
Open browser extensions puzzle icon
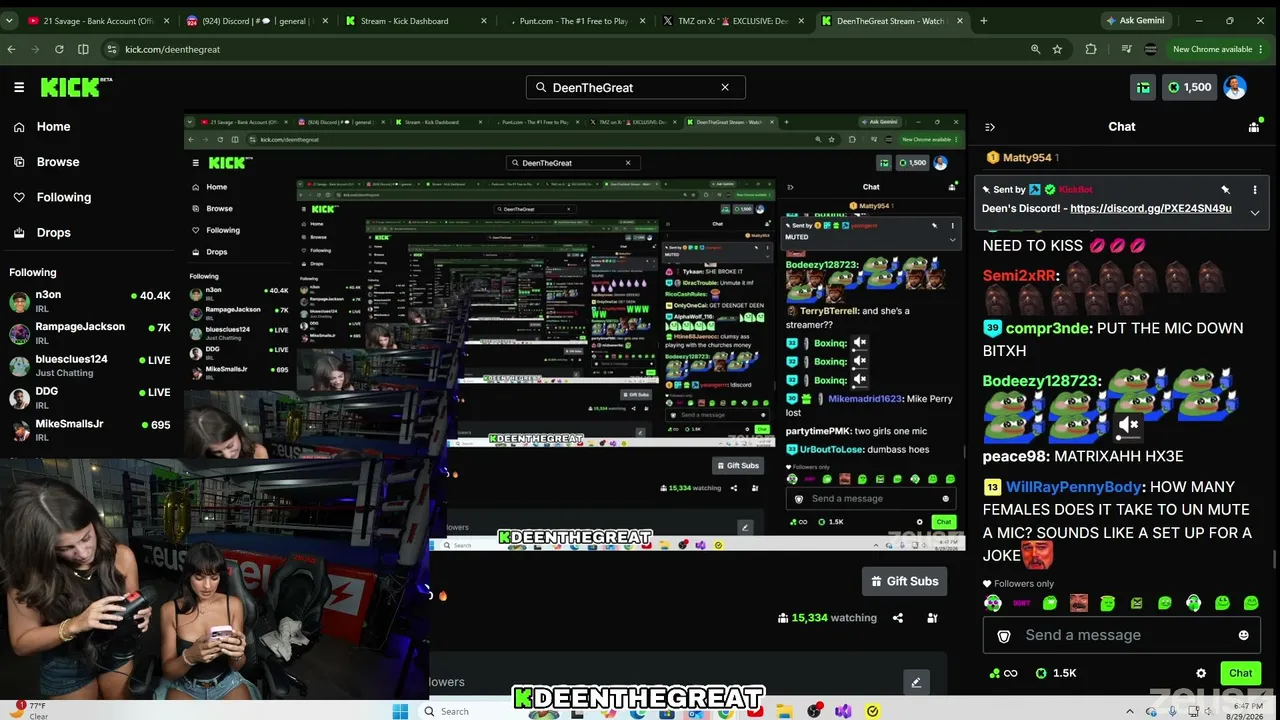(1091, 49)
